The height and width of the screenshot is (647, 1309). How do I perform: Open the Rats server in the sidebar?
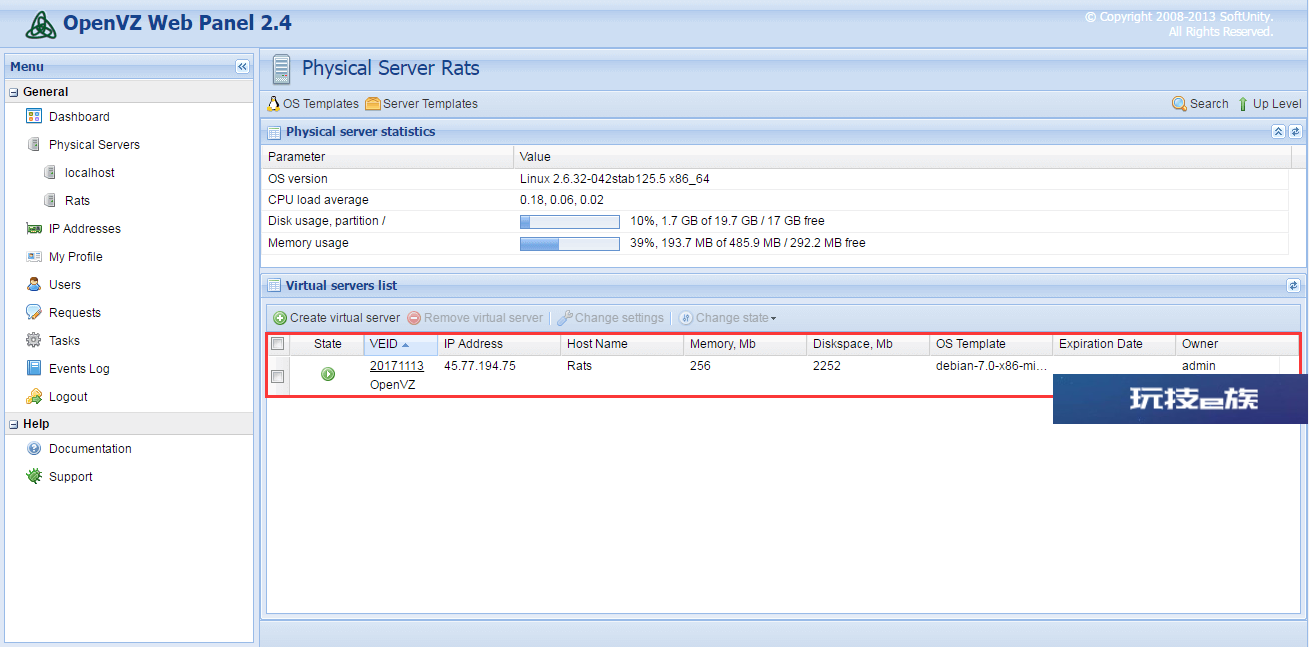[77, 201]
